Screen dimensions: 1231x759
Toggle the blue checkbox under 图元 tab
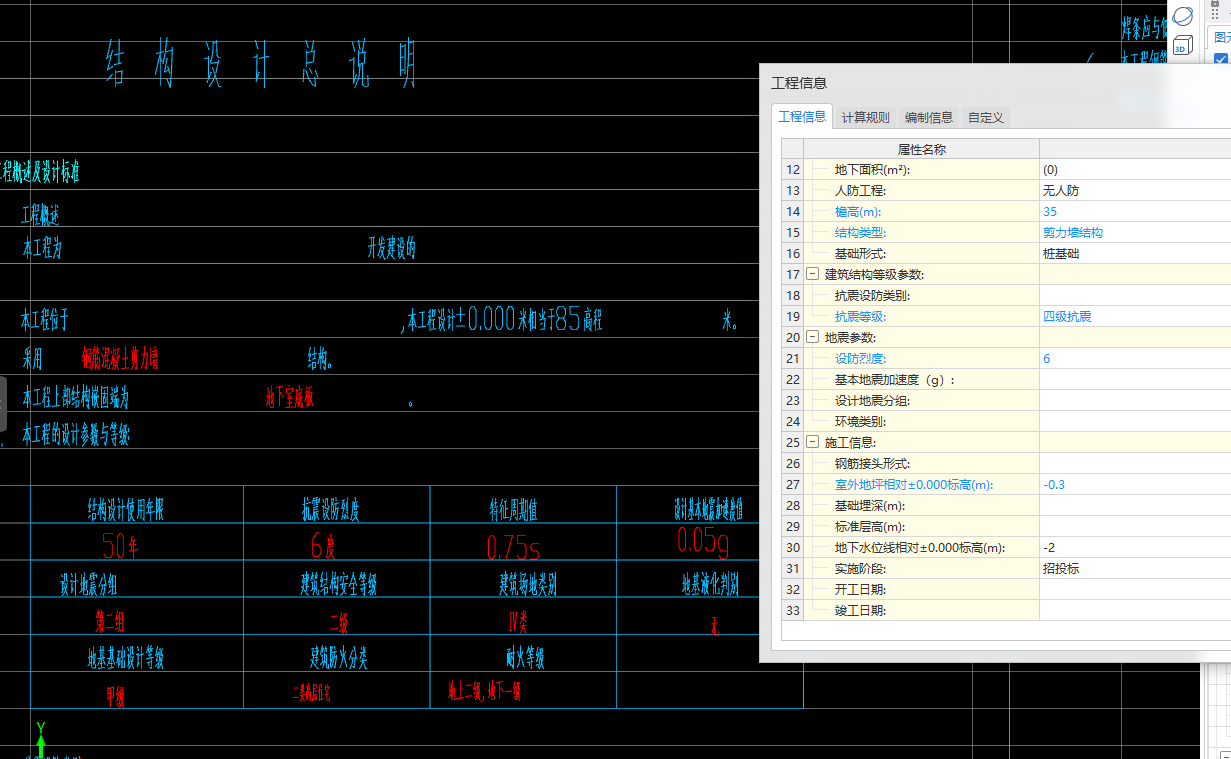(x=1220, y=60)
